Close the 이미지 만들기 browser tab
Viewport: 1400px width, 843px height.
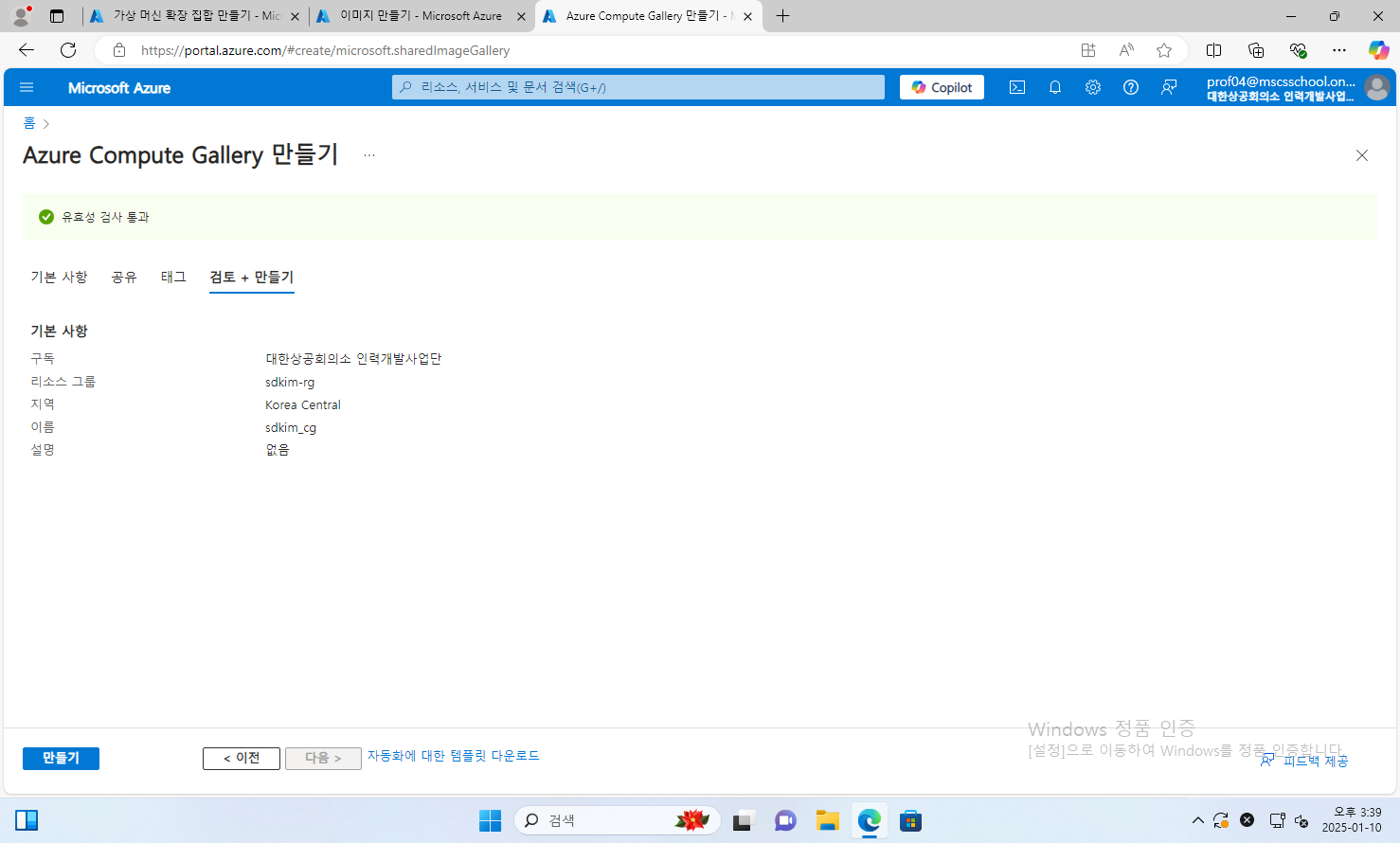tap(521, 16)
